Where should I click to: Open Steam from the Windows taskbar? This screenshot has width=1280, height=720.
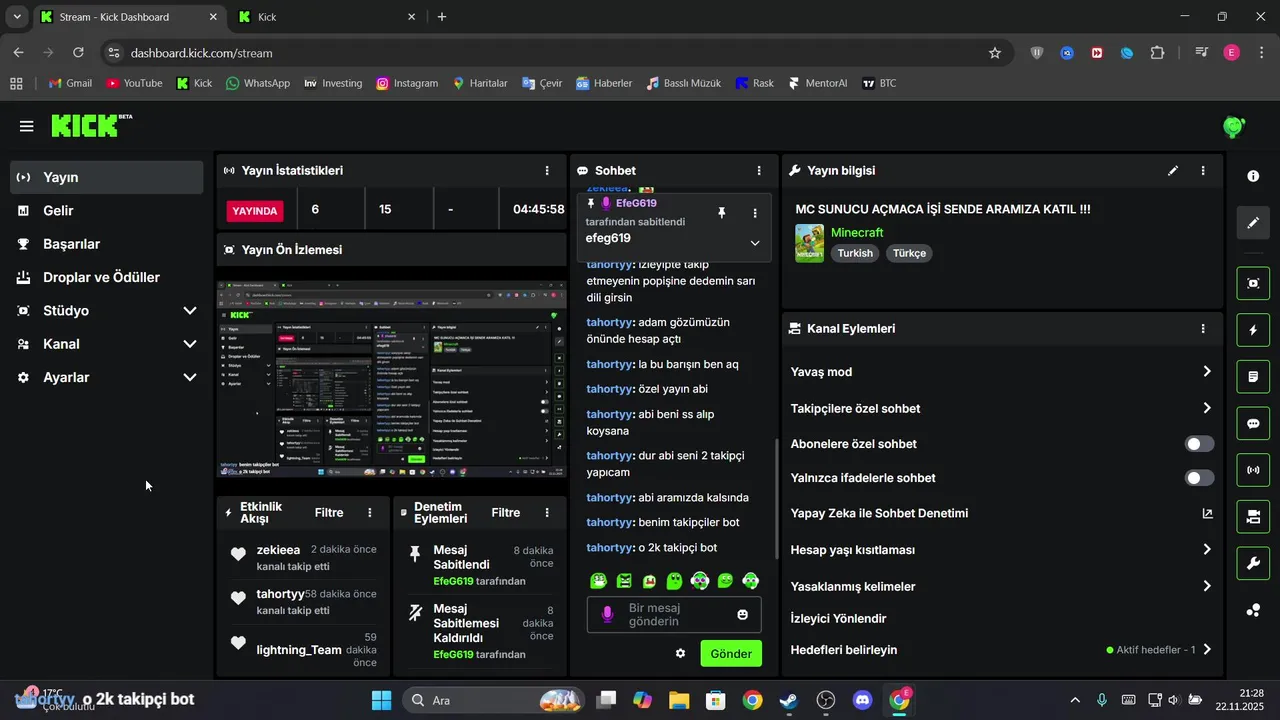789,700
